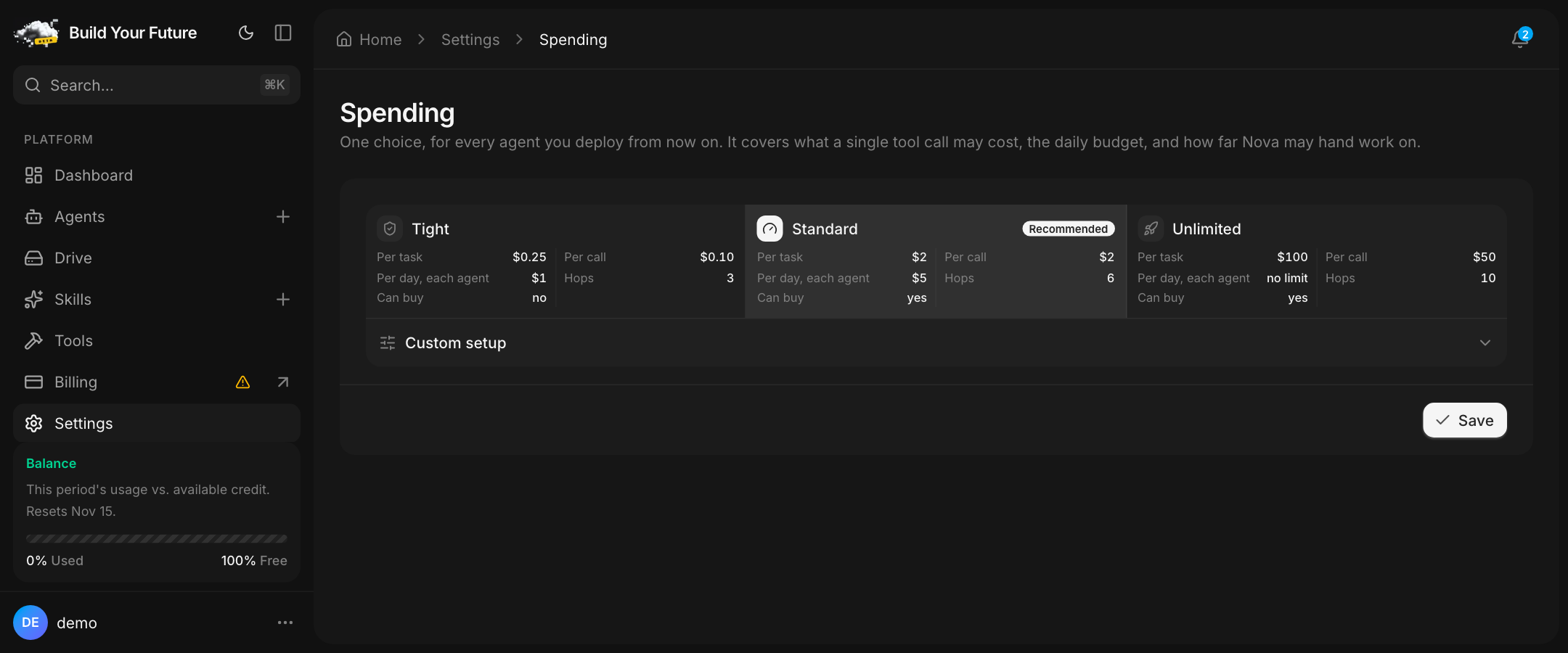Open the Dashboard page
This screenshot has width=1568, height=653.
[157, 176]
